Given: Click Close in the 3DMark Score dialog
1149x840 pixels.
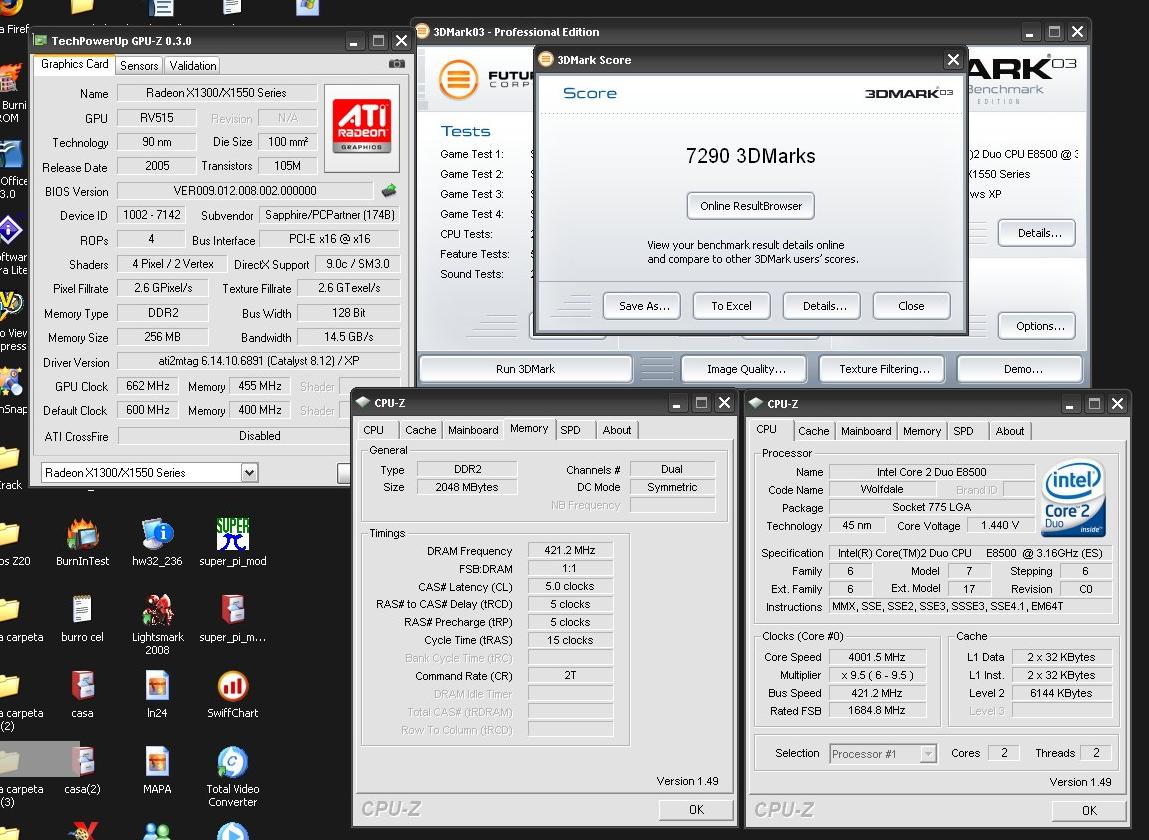Looking at the screenshot, I should [912, 306].
